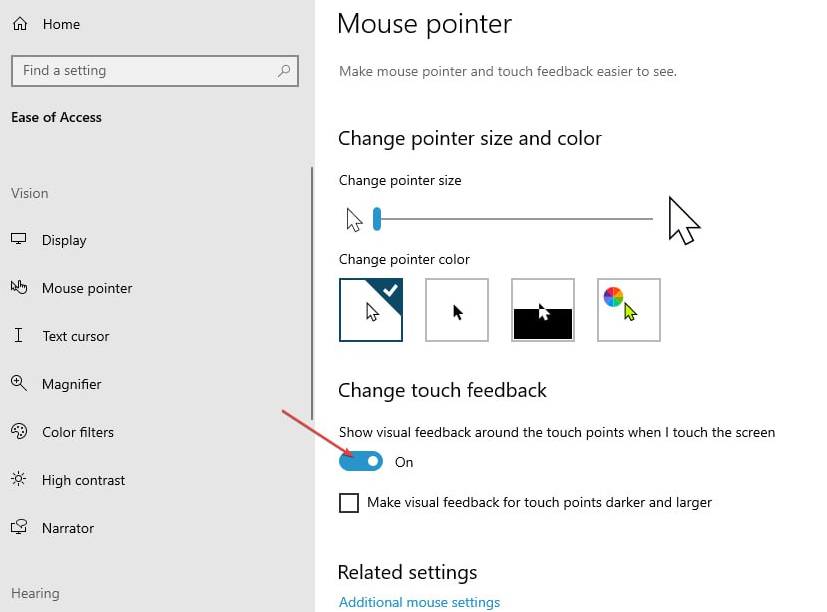Click the Find a setting search box

pos(155,71)
